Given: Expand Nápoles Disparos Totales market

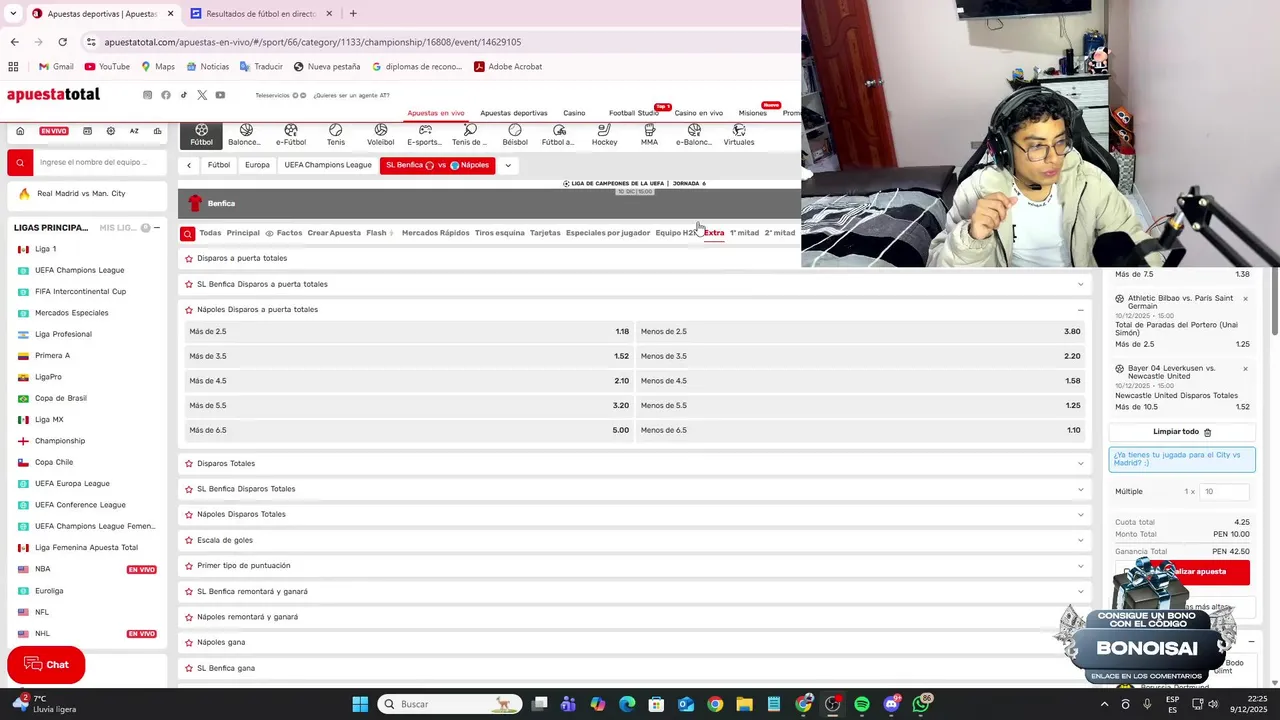Looking at the screenshot, I should point(1080,515).
